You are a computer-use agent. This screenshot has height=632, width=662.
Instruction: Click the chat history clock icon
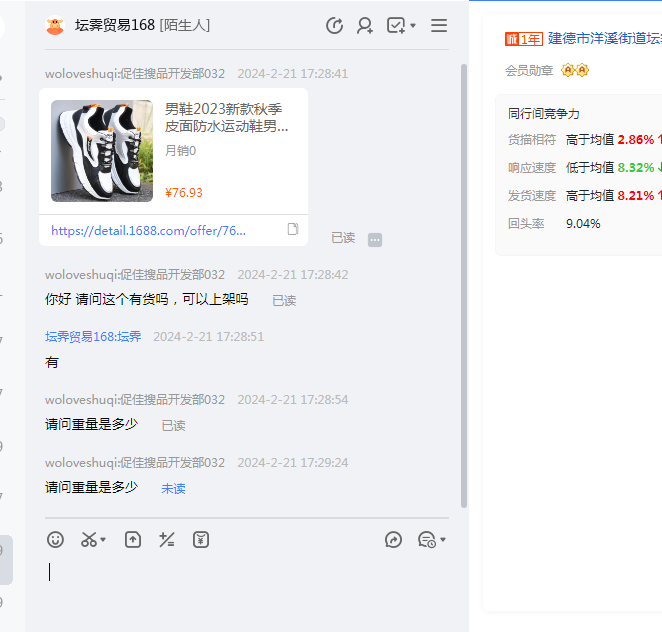coord(335,26)
